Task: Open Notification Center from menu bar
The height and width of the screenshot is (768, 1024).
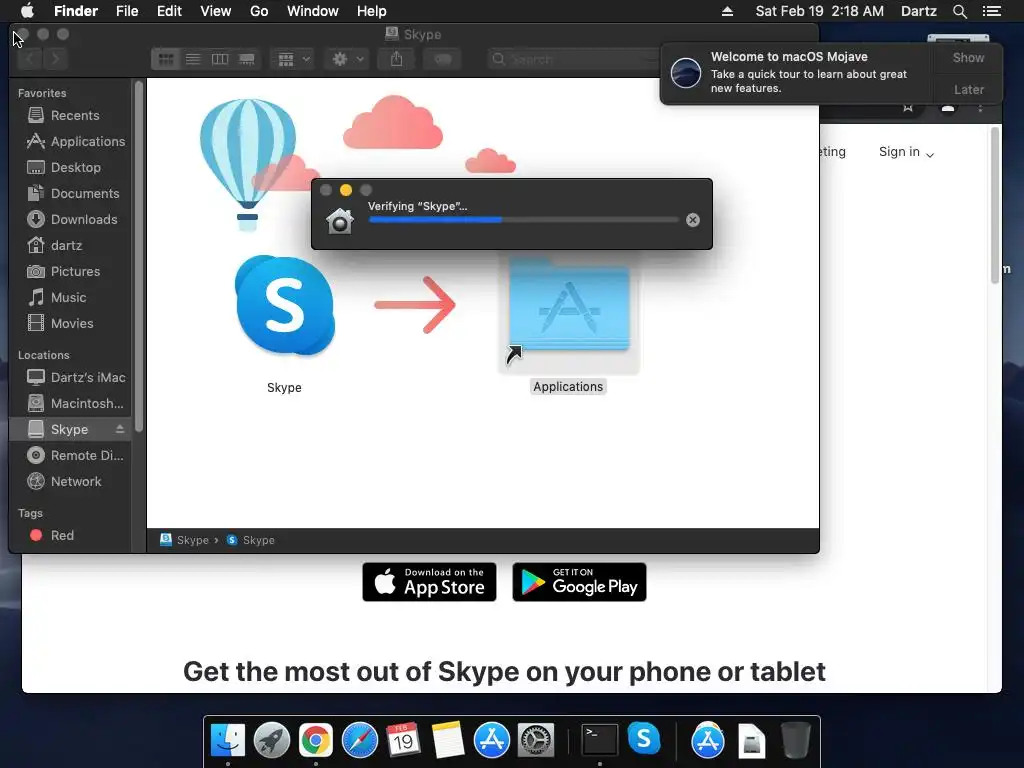Action: (x=991, y=11)
